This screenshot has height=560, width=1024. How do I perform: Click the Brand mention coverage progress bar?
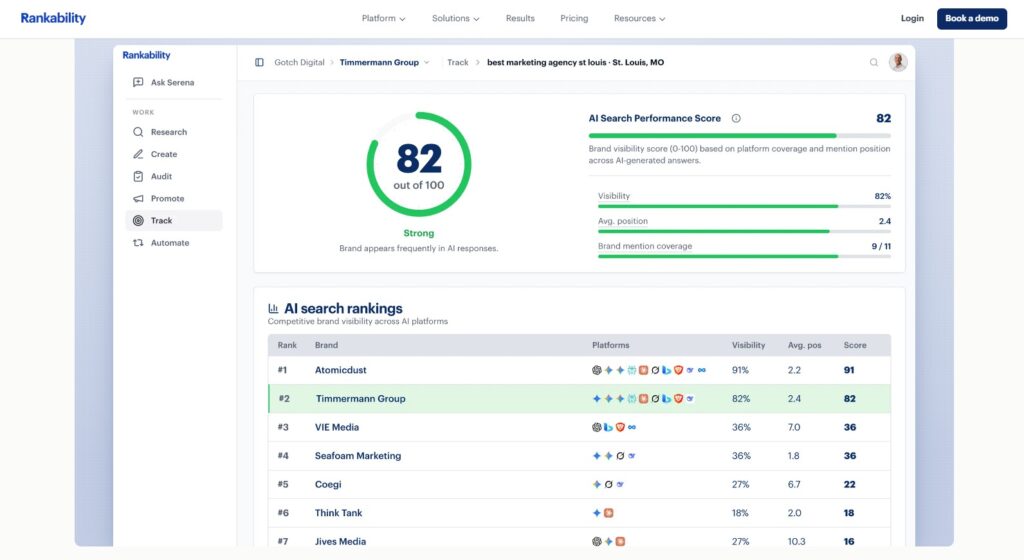(x=744, y=257)
